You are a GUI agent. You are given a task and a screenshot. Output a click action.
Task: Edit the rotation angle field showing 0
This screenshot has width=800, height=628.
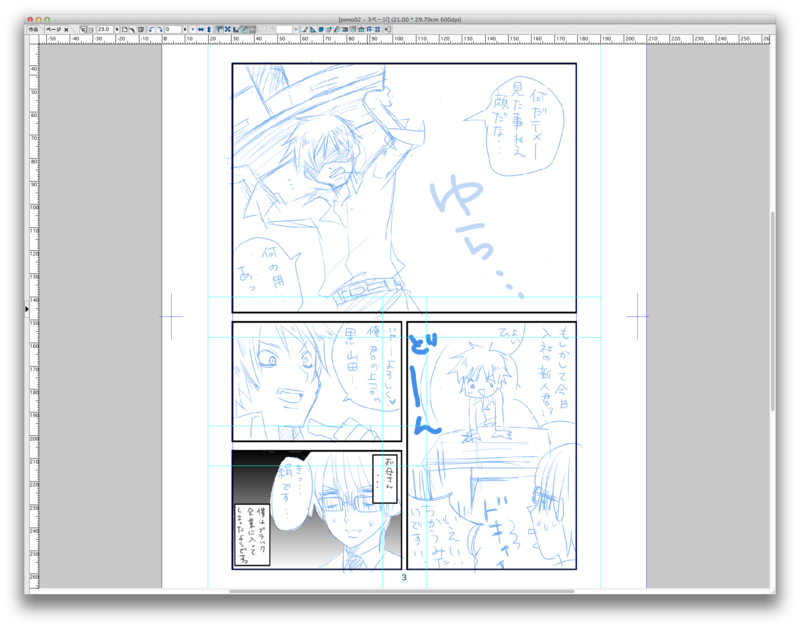[173, 30]
